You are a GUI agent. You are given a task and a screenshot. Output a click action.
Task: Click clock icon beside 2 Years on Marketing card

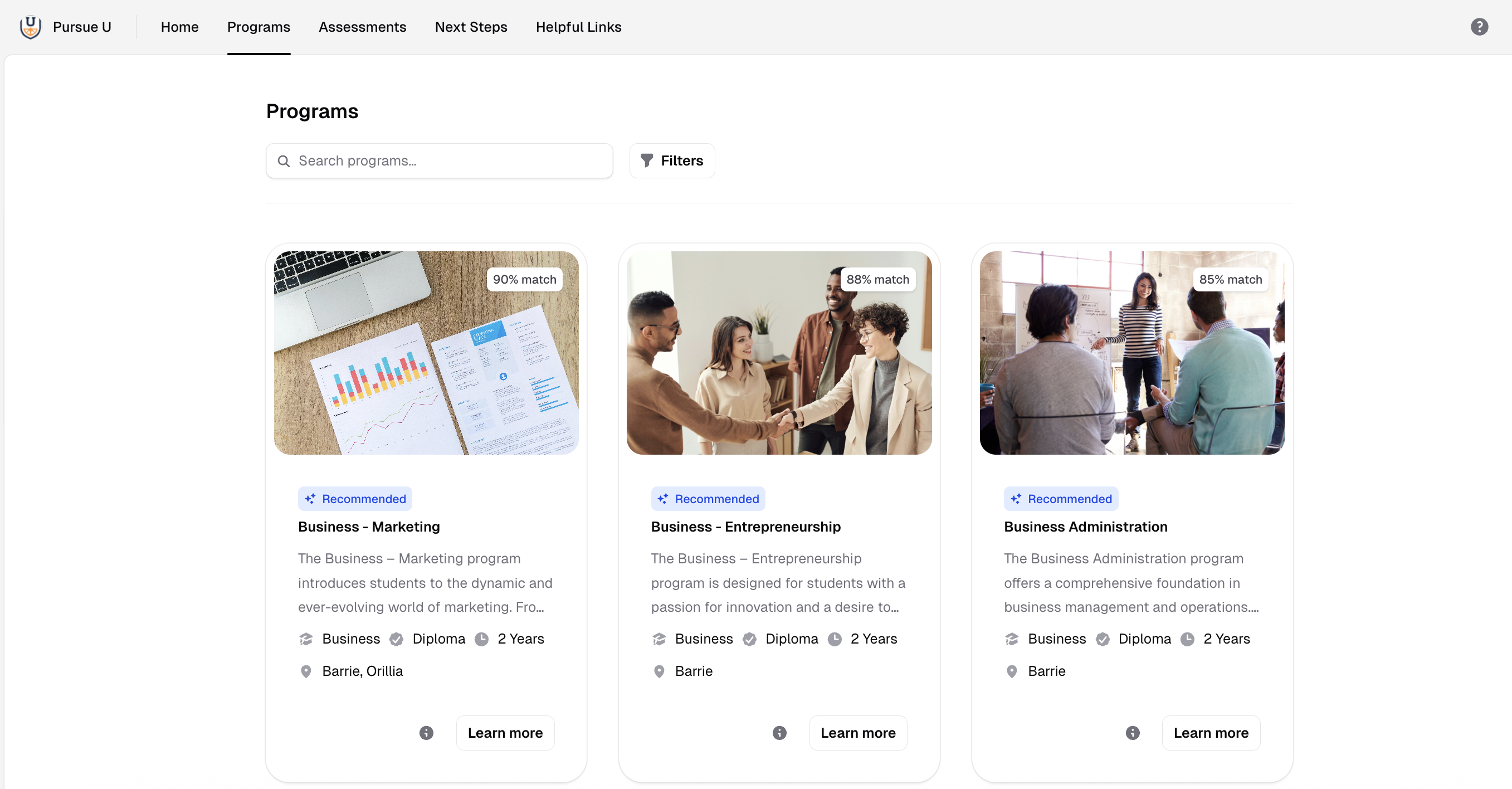pos(481,639)
